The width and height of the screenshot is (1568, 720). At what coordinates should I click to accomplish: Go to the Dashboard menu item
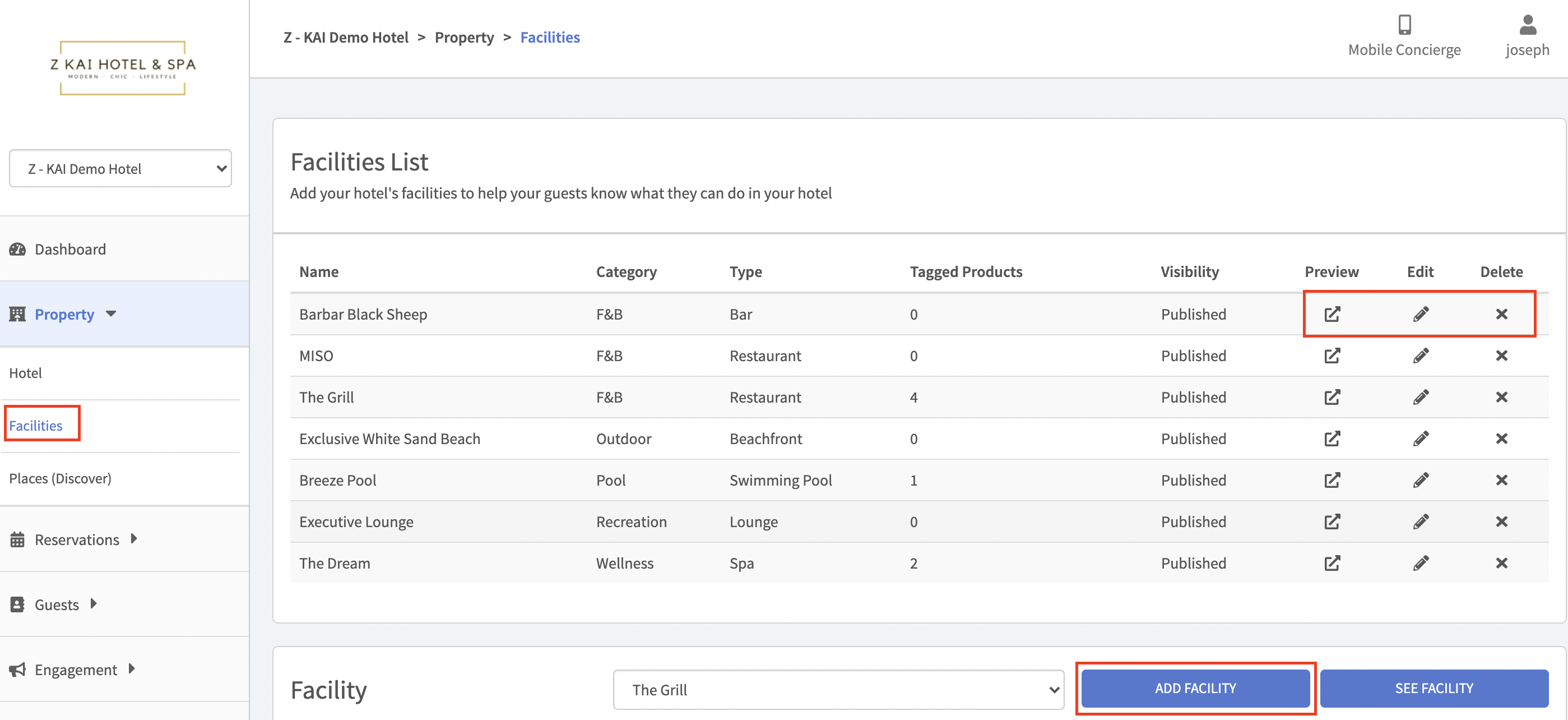(x=70, y=249)
